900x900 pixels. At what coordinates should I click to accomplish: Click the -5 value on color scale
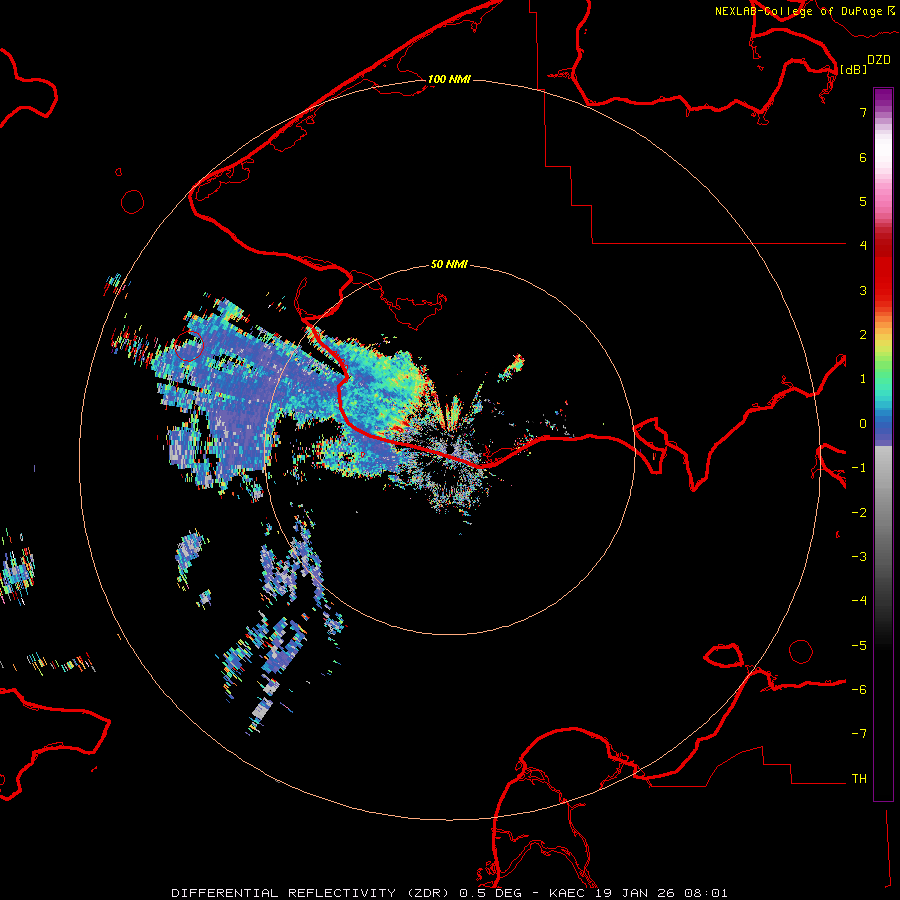(859, 646)
